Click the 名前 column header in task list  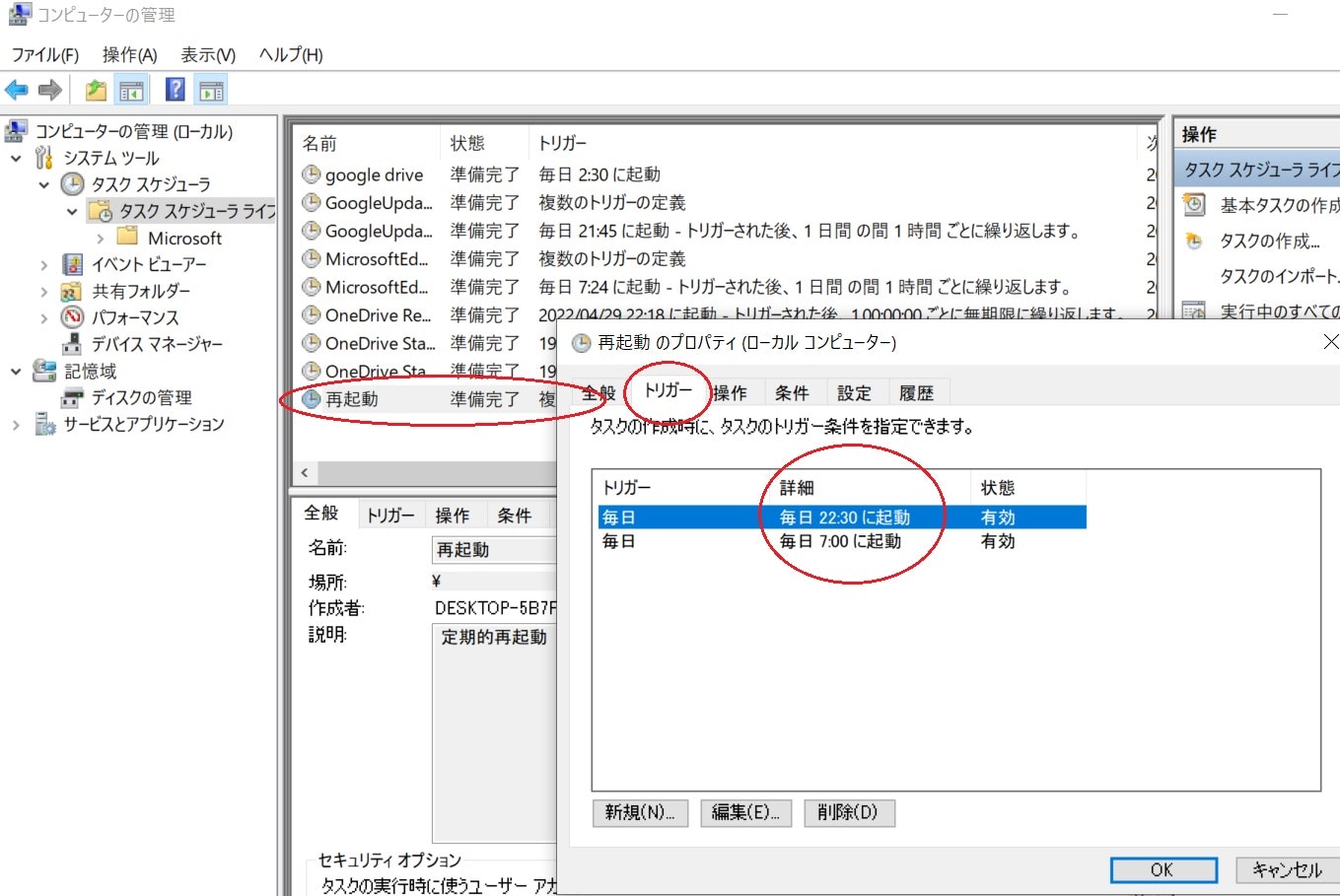pos(367,143)
